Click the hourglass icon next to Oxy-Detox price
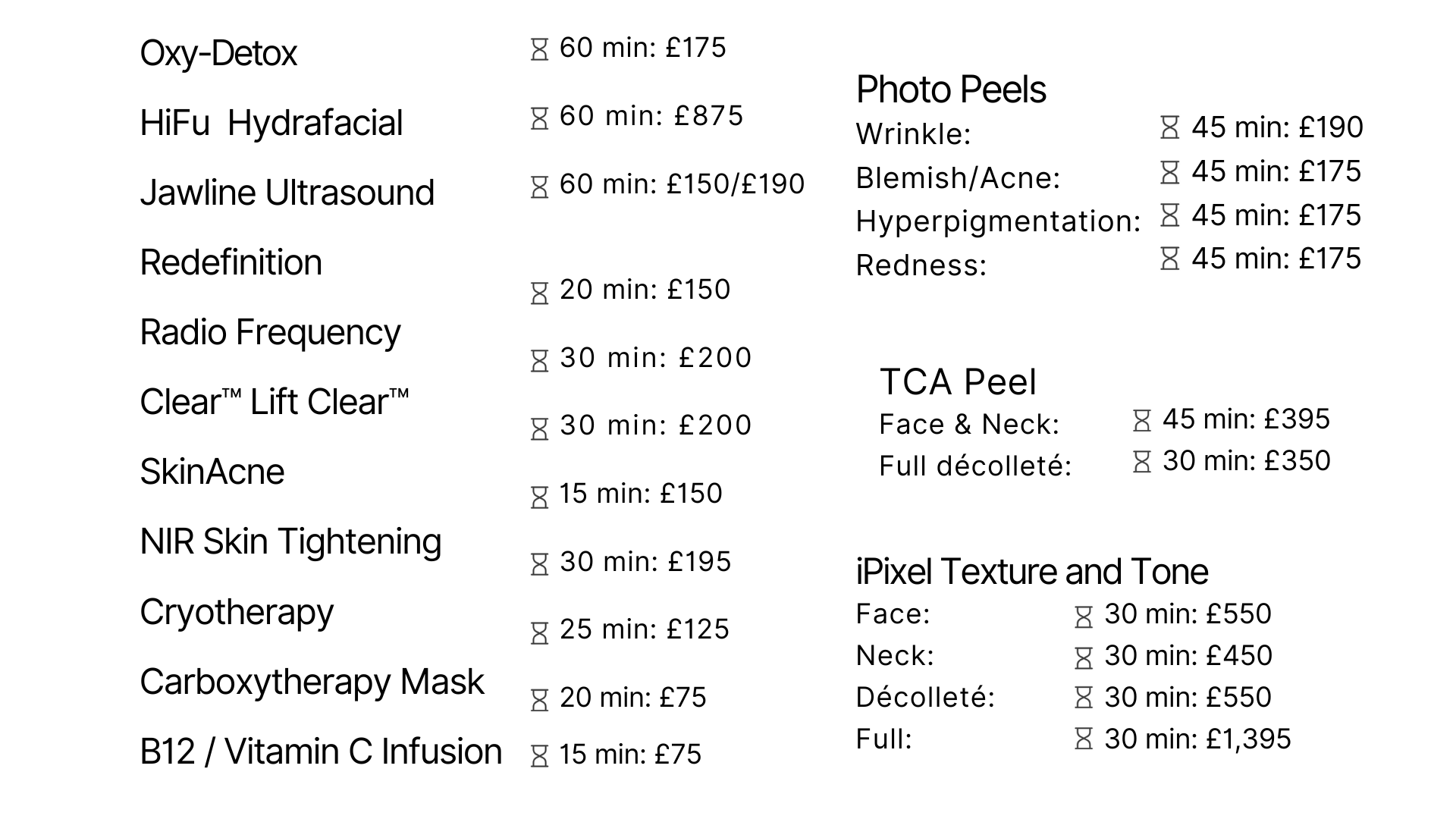 pyautogui.click(x=539, y=50)
